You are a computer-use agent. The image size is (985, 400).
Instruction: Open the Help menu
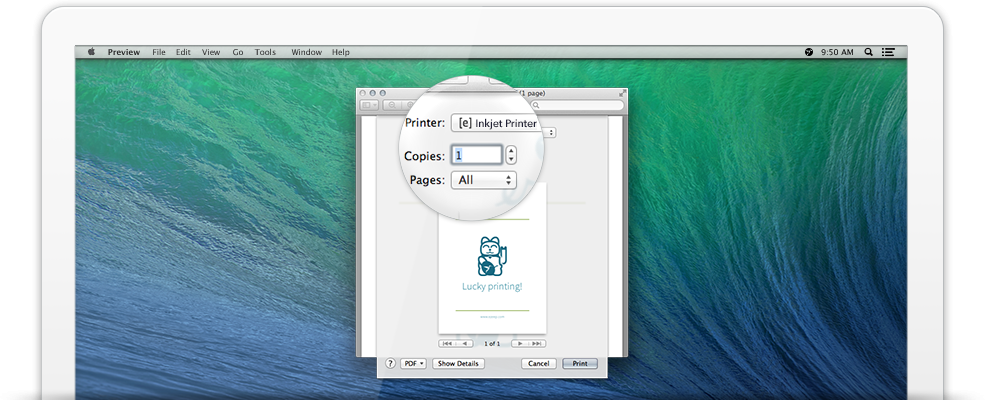[x=340, y=52]
